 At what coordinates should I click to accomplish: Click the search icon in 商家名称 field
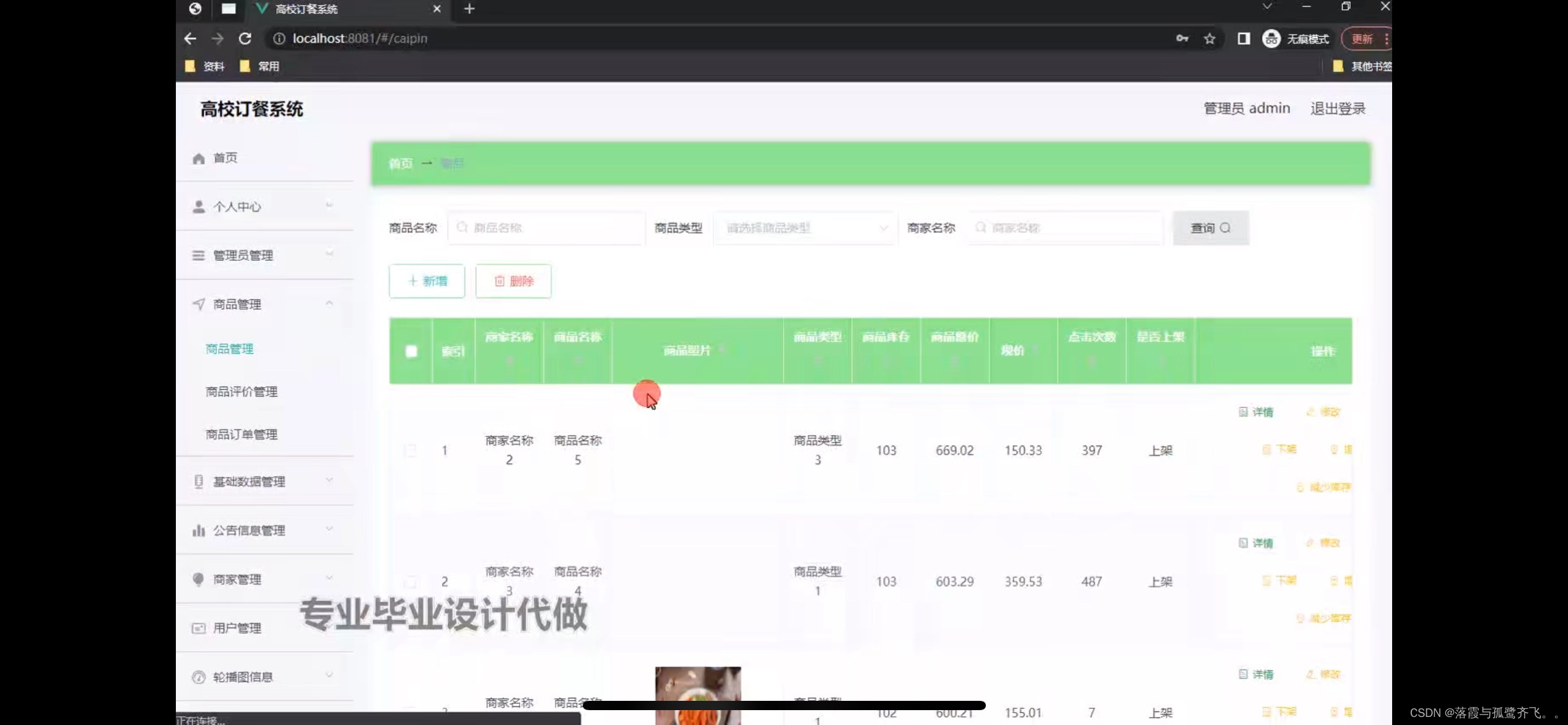tap(981, 227)
